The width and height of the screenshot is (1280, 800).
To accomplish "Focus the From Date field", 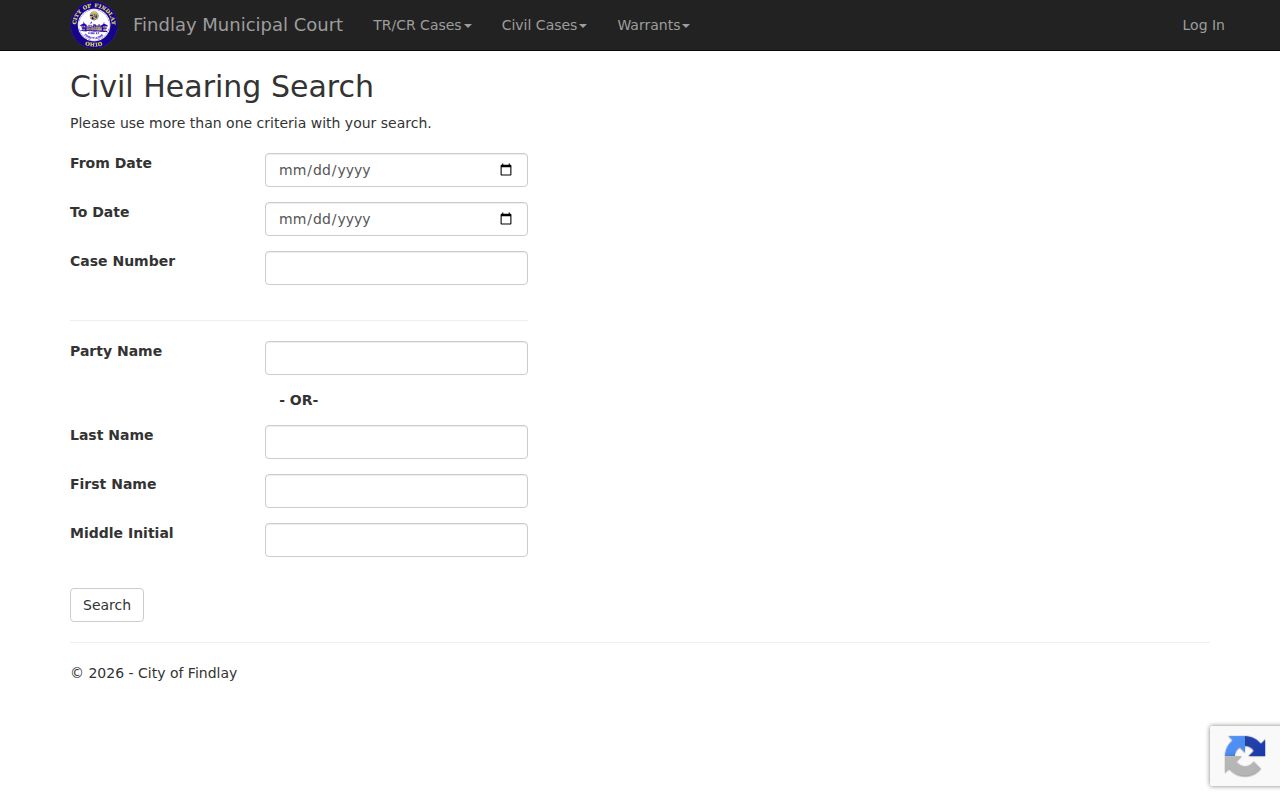I will click(396, 170).
